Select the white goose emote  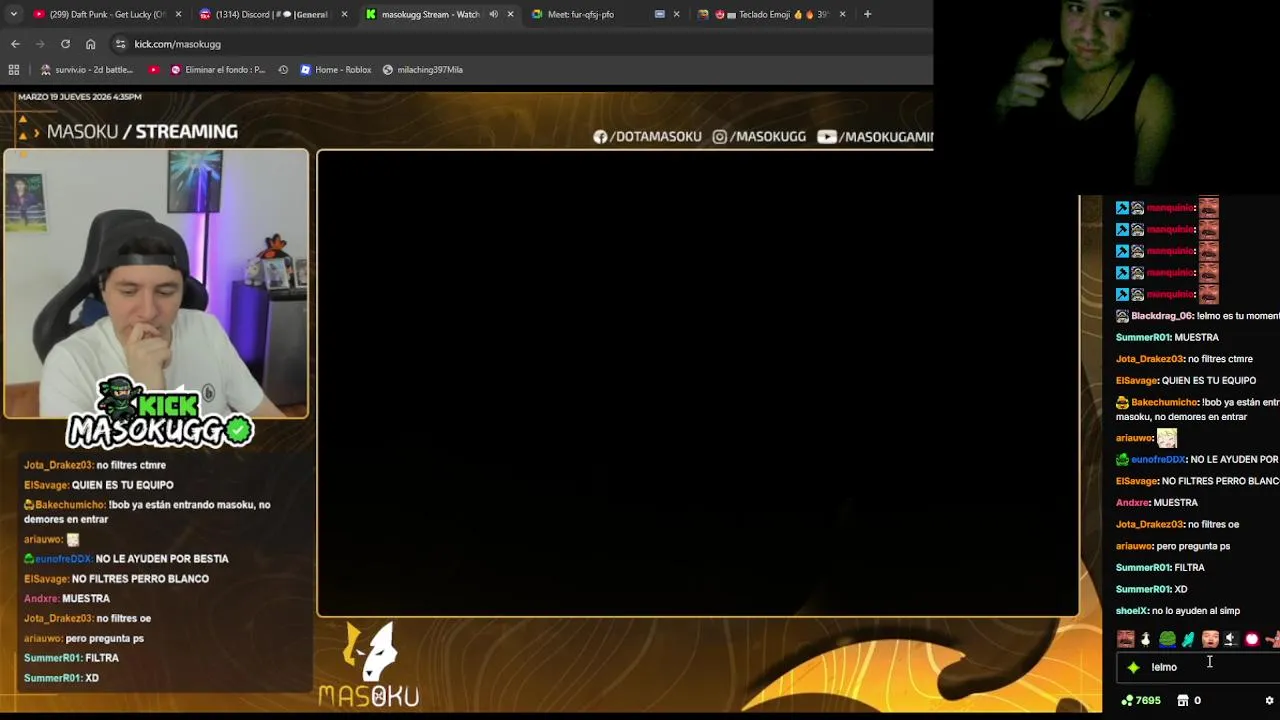coord(1146,639)
